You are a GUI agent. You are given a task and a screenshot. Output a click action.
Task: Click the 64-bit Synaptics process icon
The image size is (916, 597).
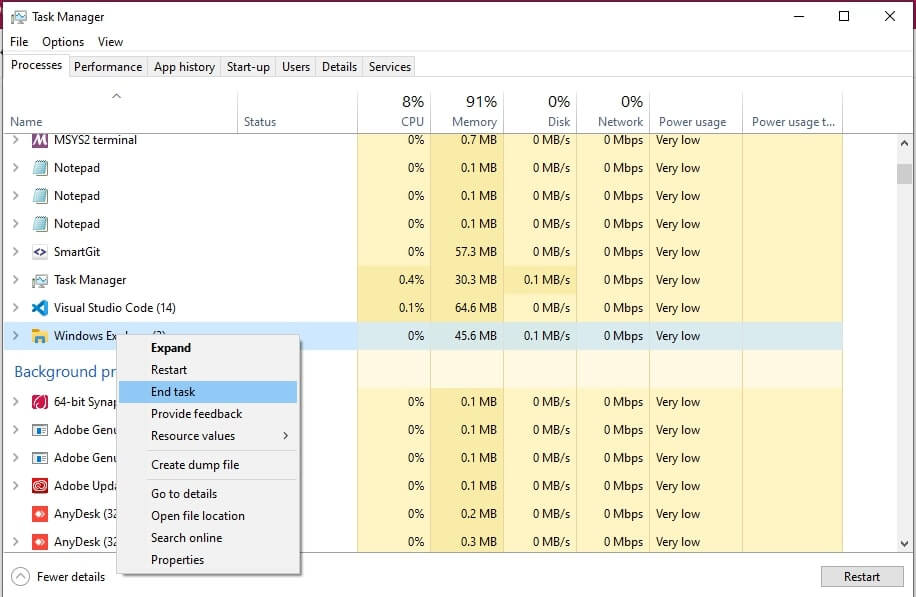(x=40, y=402)
